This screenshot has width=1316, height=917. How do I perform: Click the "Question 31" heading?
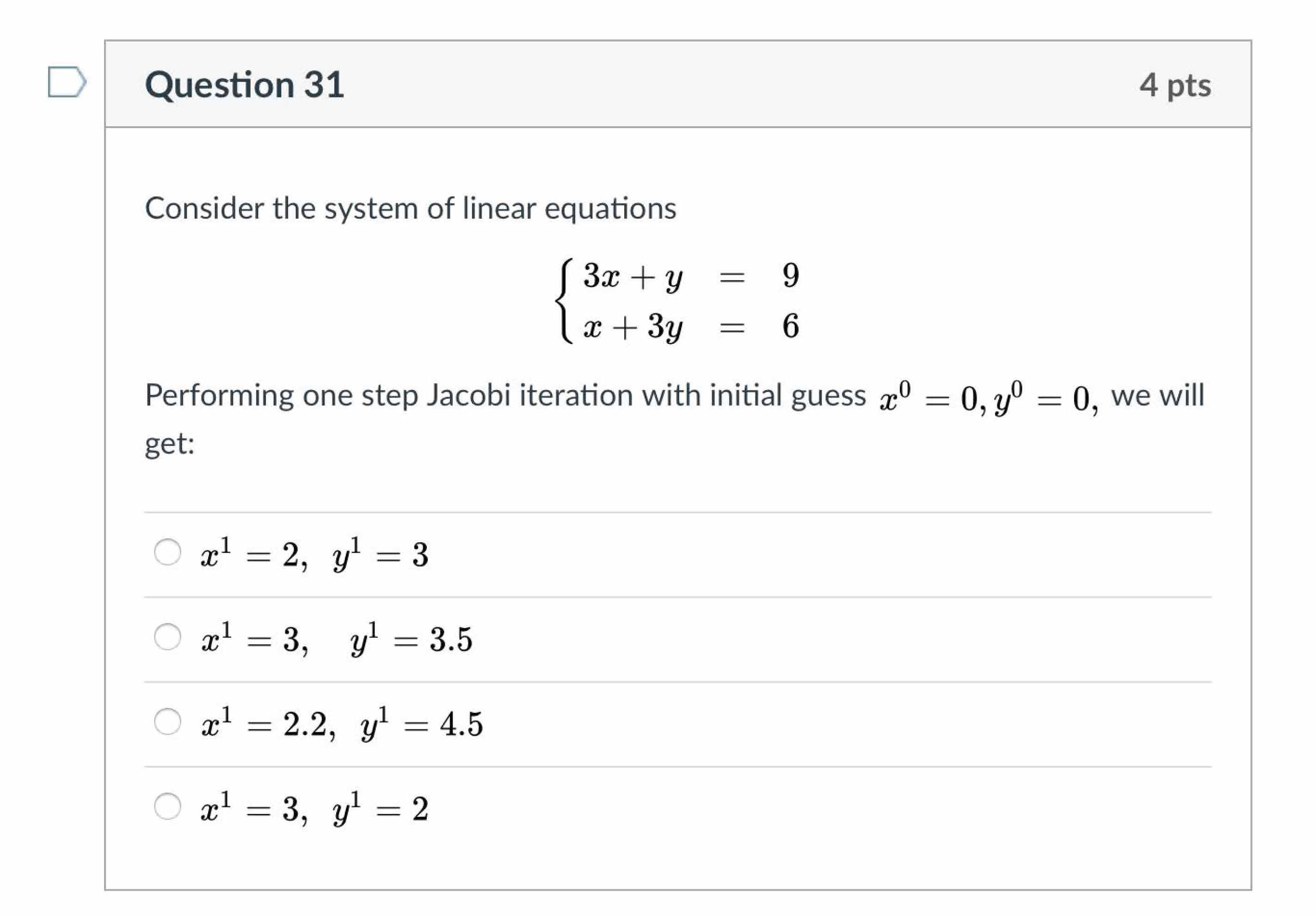coord(245,85)
